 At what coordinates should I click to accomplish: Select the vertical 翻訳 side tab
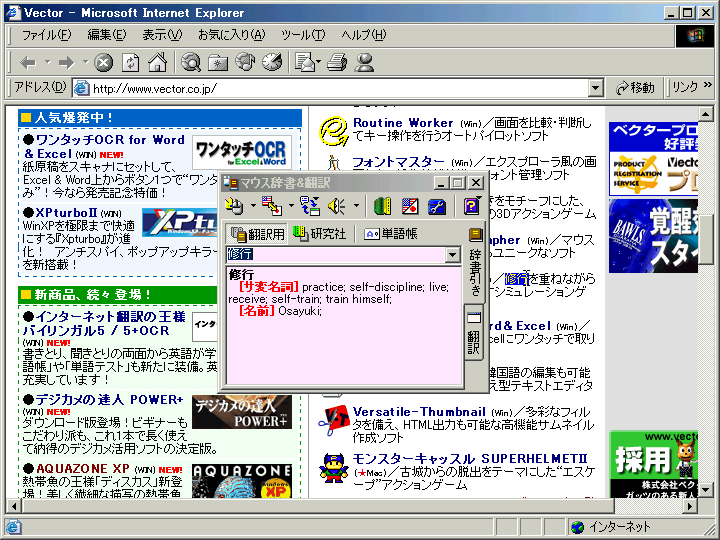474,333
